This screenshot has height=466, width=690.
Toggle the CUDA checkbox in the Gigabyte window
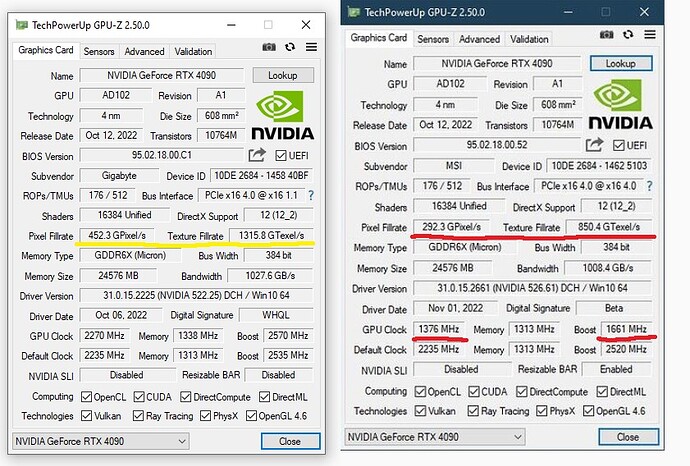click(139, 397)
